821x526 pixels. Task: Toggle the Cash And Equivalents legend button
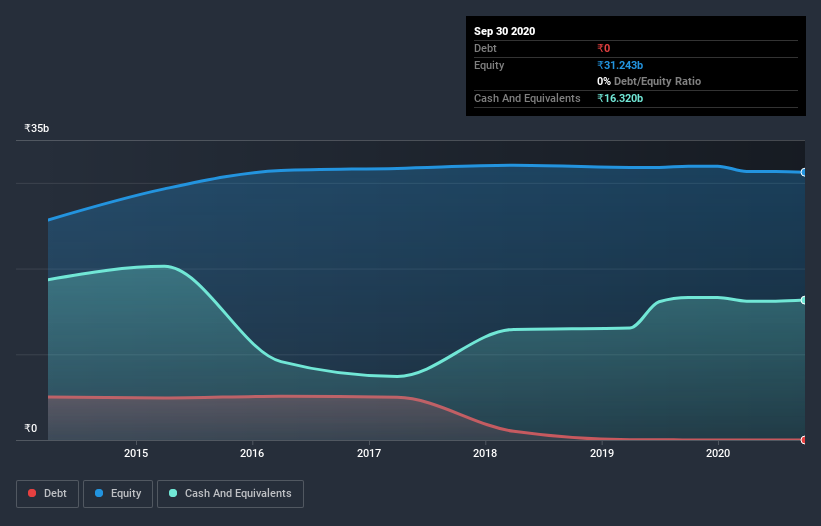(x=230, y=494)
